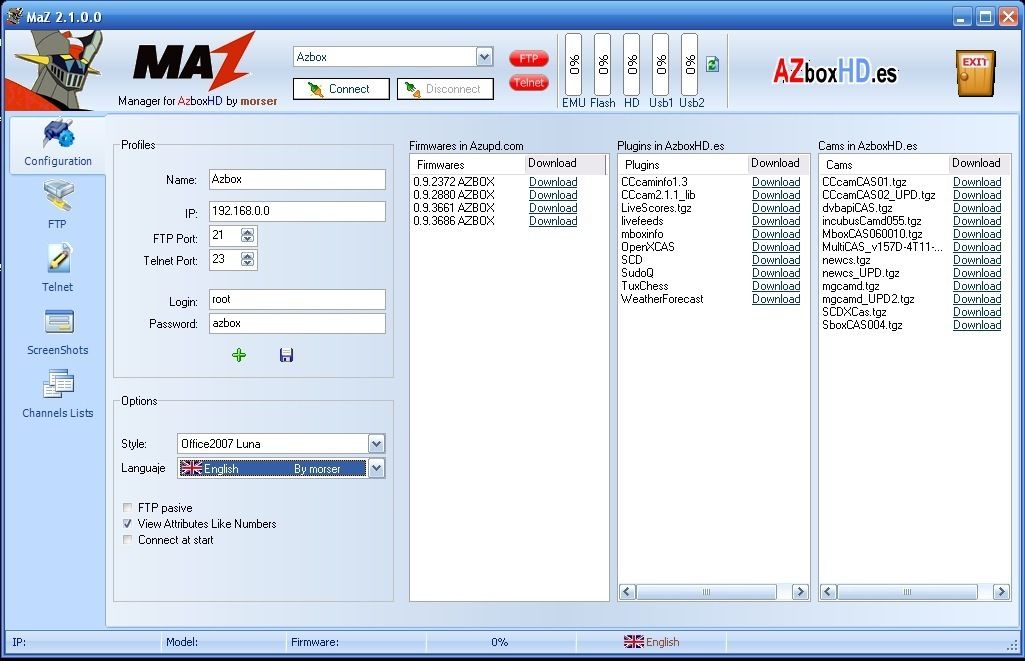This screenshot has width=1025, height=661.
Task: Click the profile Name input field
Action: coord(297,179)
